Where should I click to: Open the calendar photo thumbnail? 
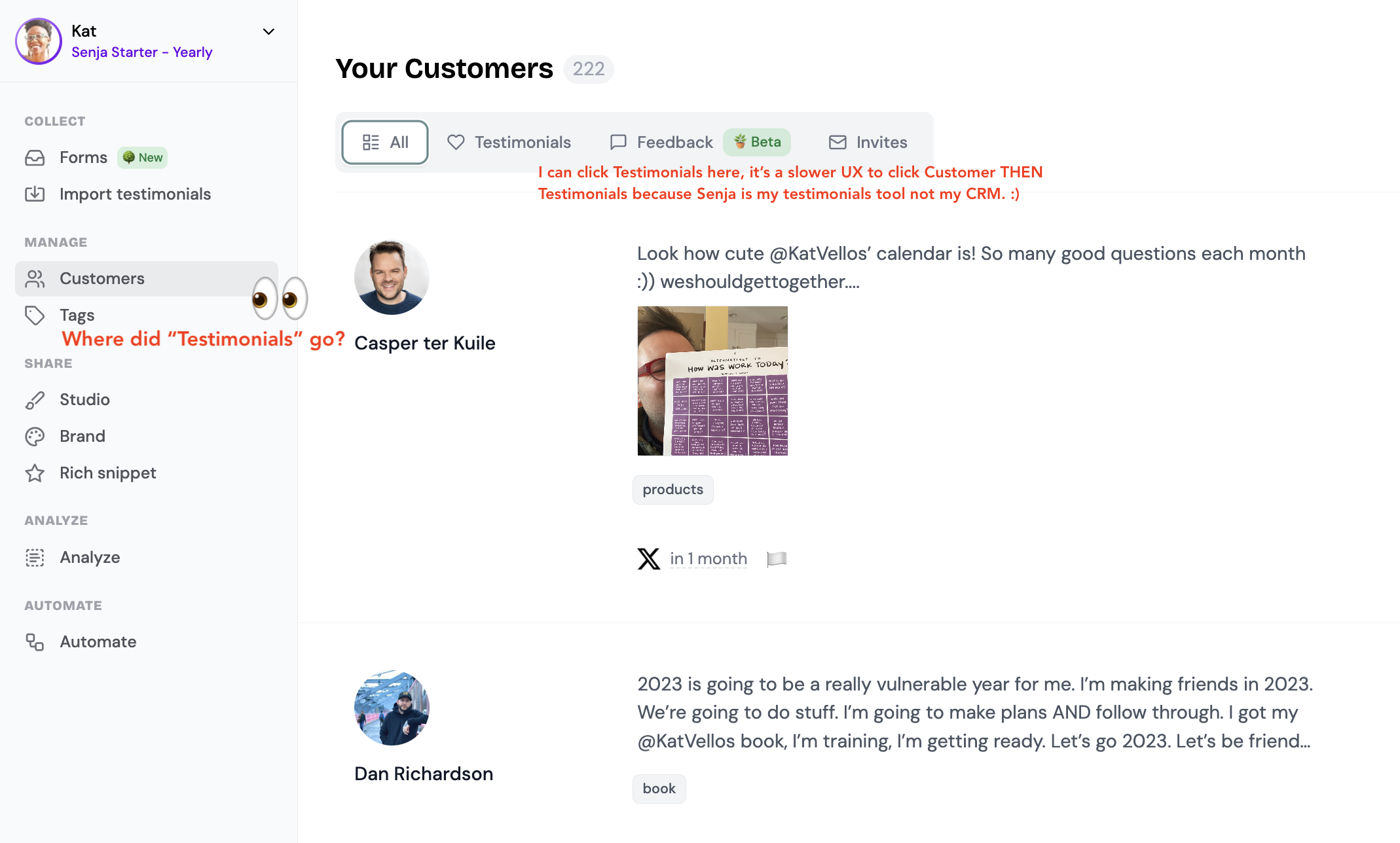712,381
